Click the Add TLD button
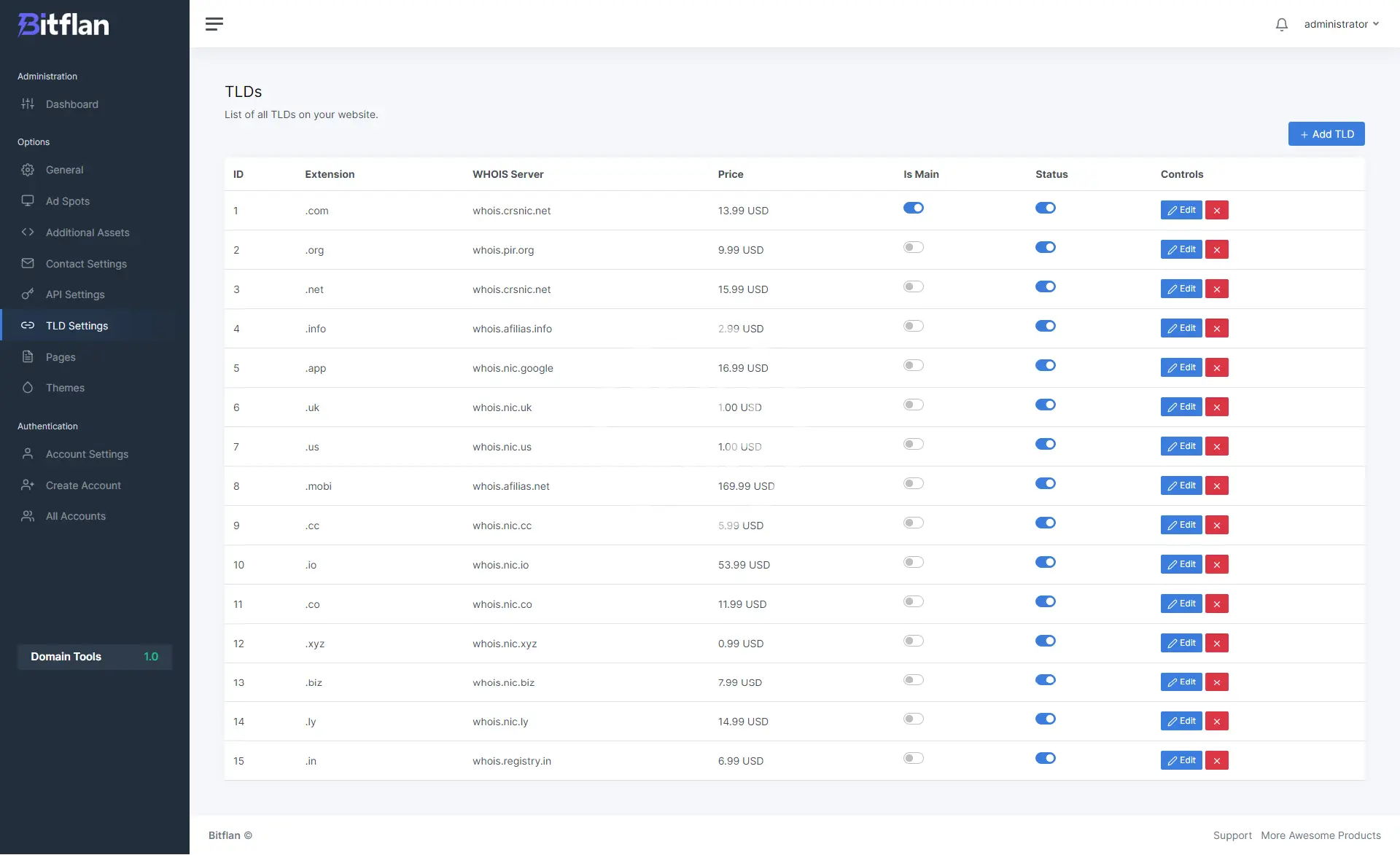 click(x=1326, y=134)
